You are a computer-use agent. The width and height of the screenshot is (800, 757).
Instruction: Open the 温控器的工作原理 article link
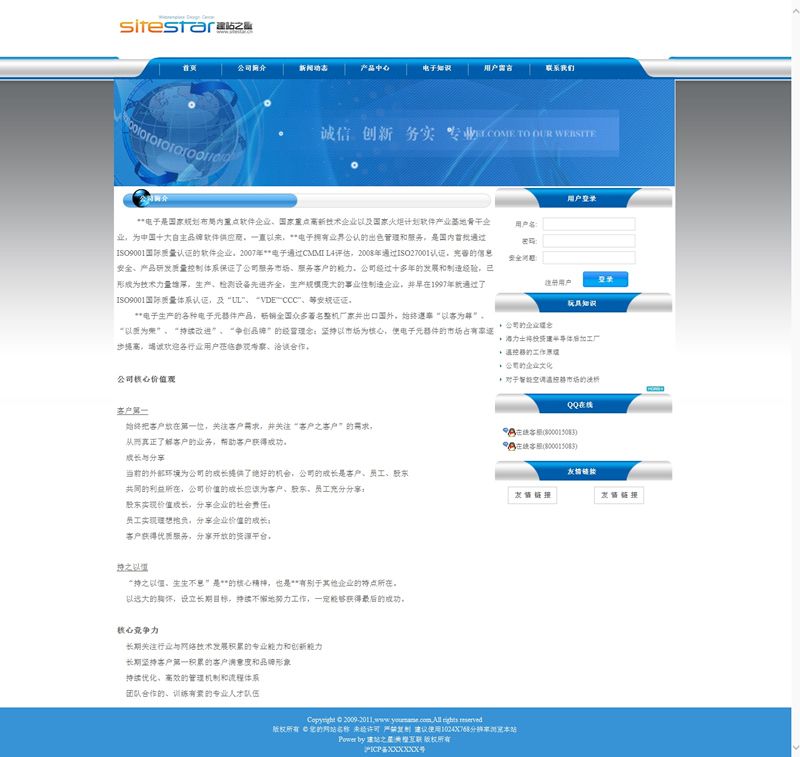tap(545, 352)
